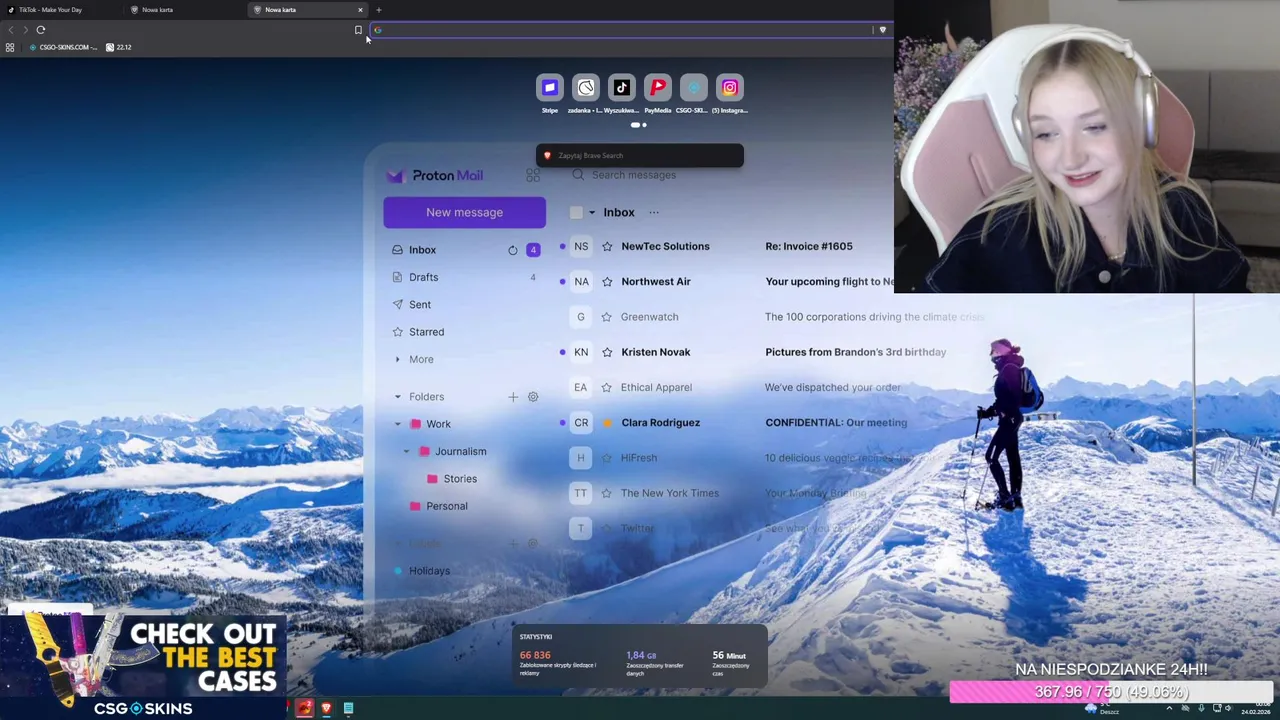Open the 22.12 bookmark
This screenshot has height=720, width=1280.
(x=119, y=47)
